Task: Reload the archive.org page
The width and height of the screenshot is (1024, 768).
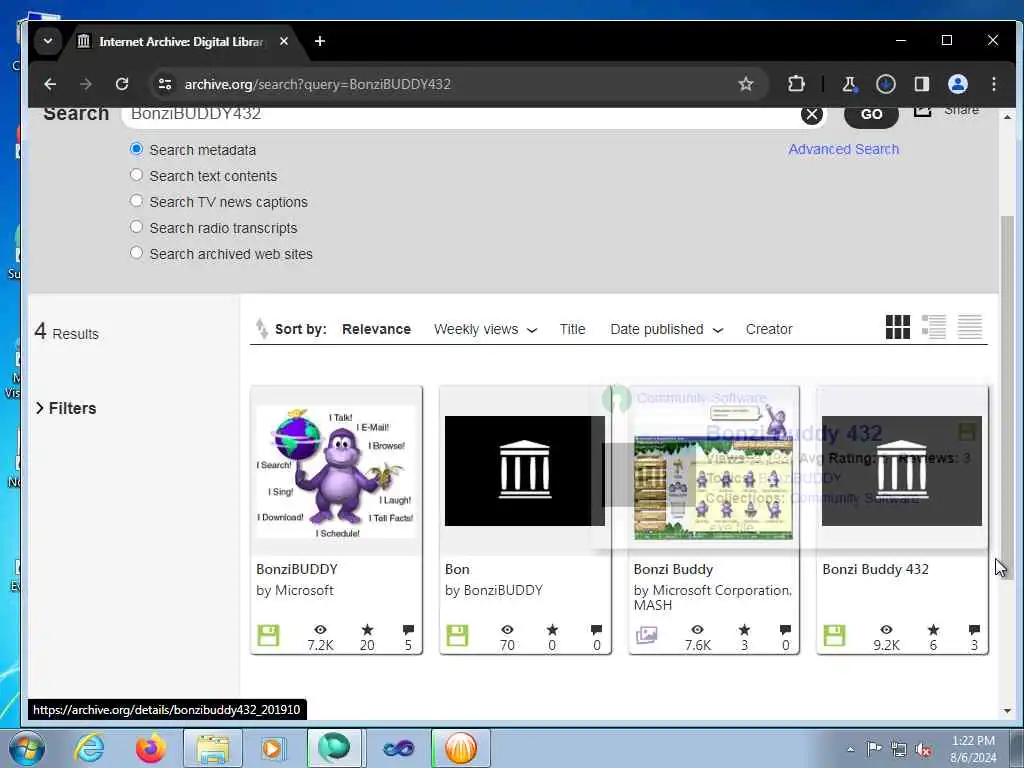Action: [121, 84]
